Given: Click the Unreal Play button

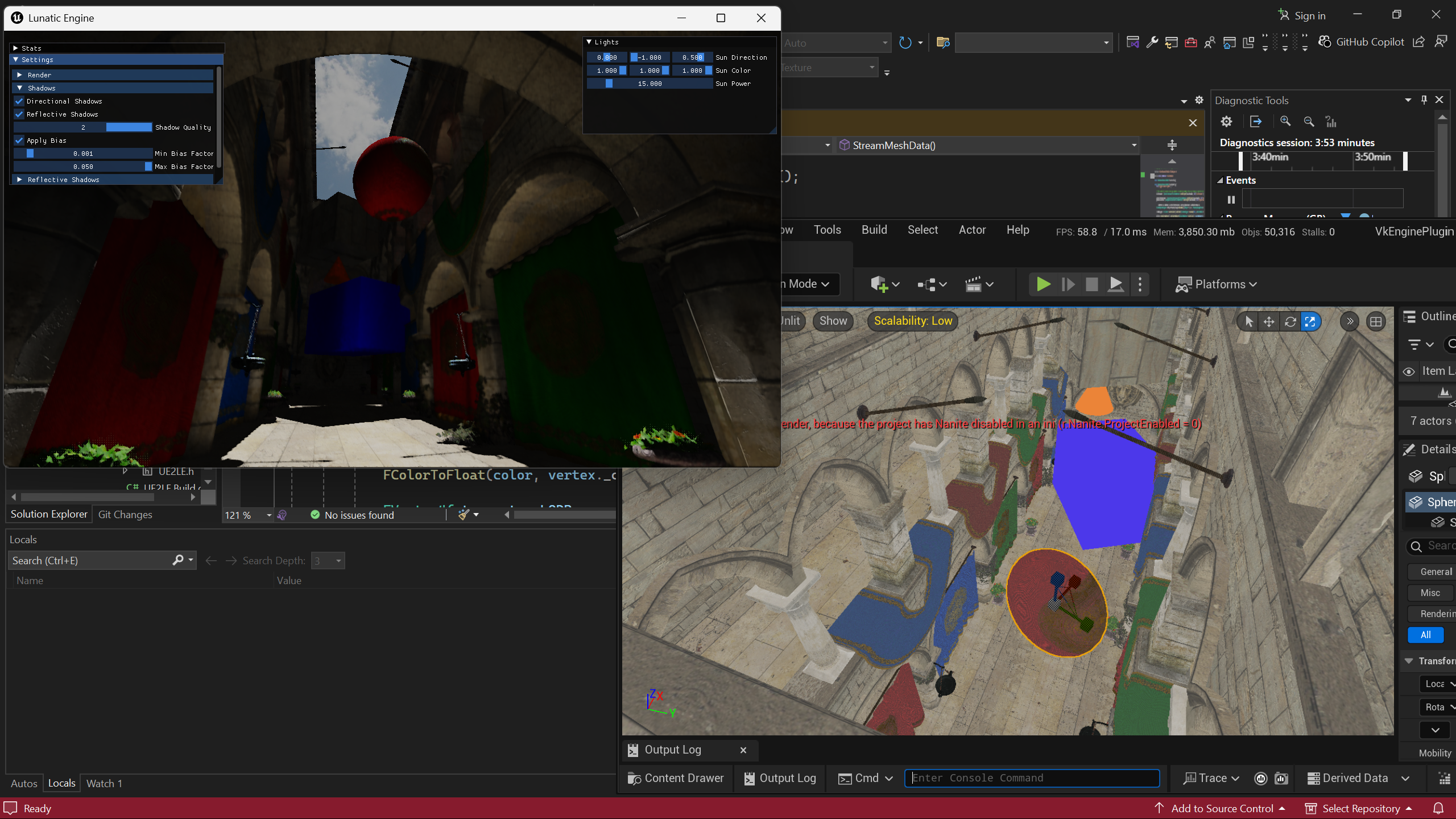Looking at the screenshot, I should [x=1043, y=284].
